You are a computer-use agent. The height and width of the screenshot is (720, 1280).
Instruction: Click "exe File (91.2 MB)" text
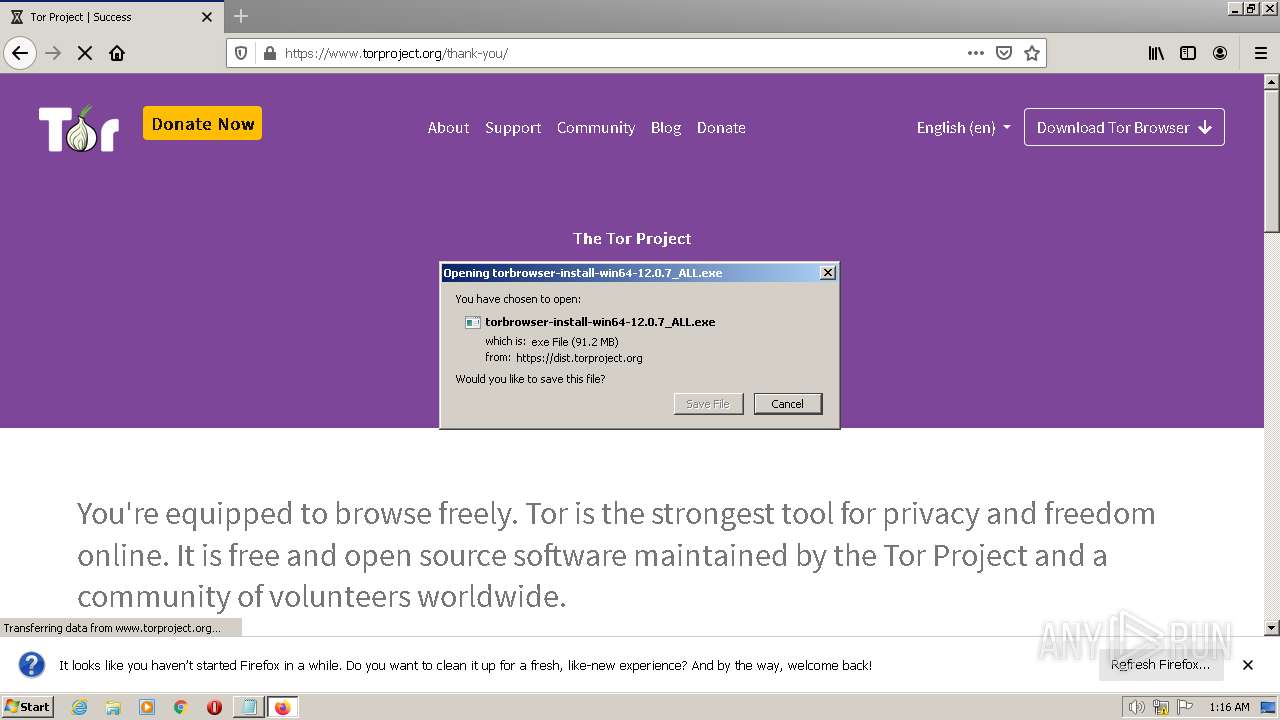coord(575,342)
